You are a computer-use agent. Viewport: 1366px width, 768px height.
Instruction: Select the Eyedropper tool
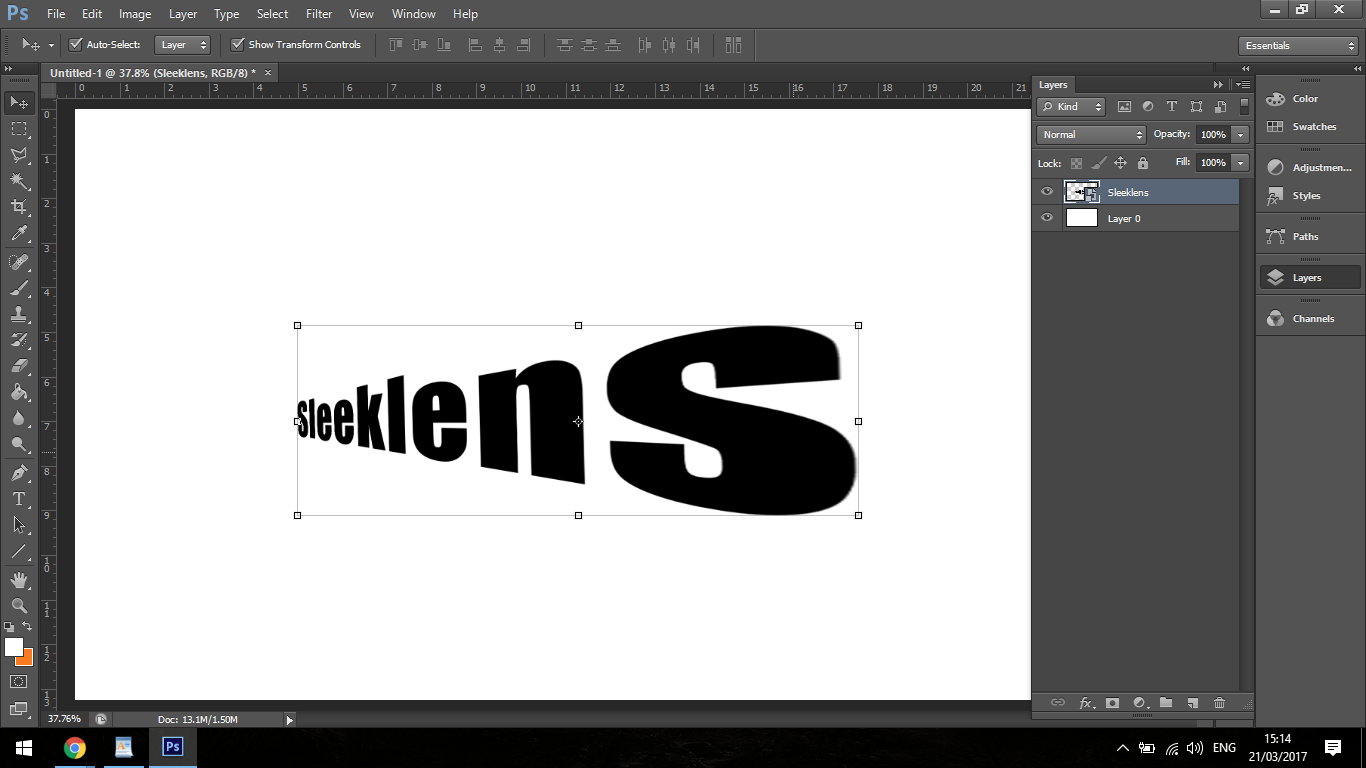tap(19, 233)
